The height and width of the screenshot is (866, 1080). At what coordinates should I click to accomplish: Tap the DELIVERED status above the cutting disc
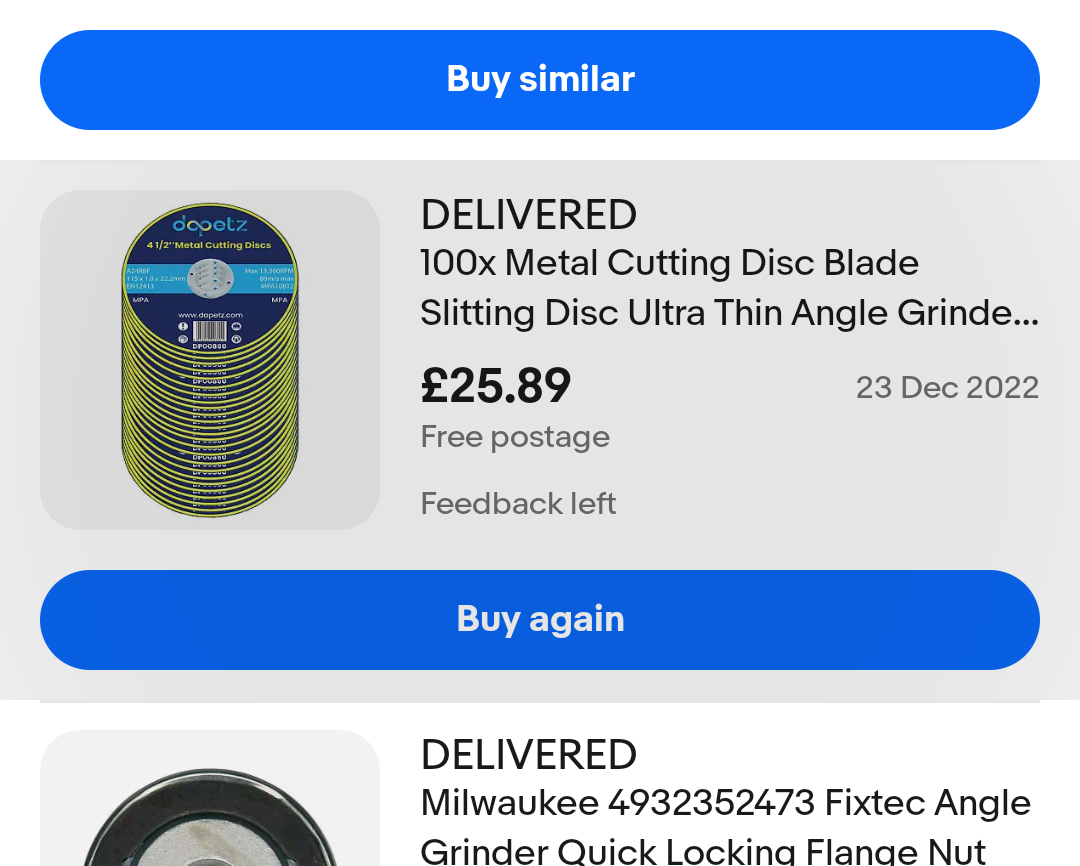(x=528, y=215)
